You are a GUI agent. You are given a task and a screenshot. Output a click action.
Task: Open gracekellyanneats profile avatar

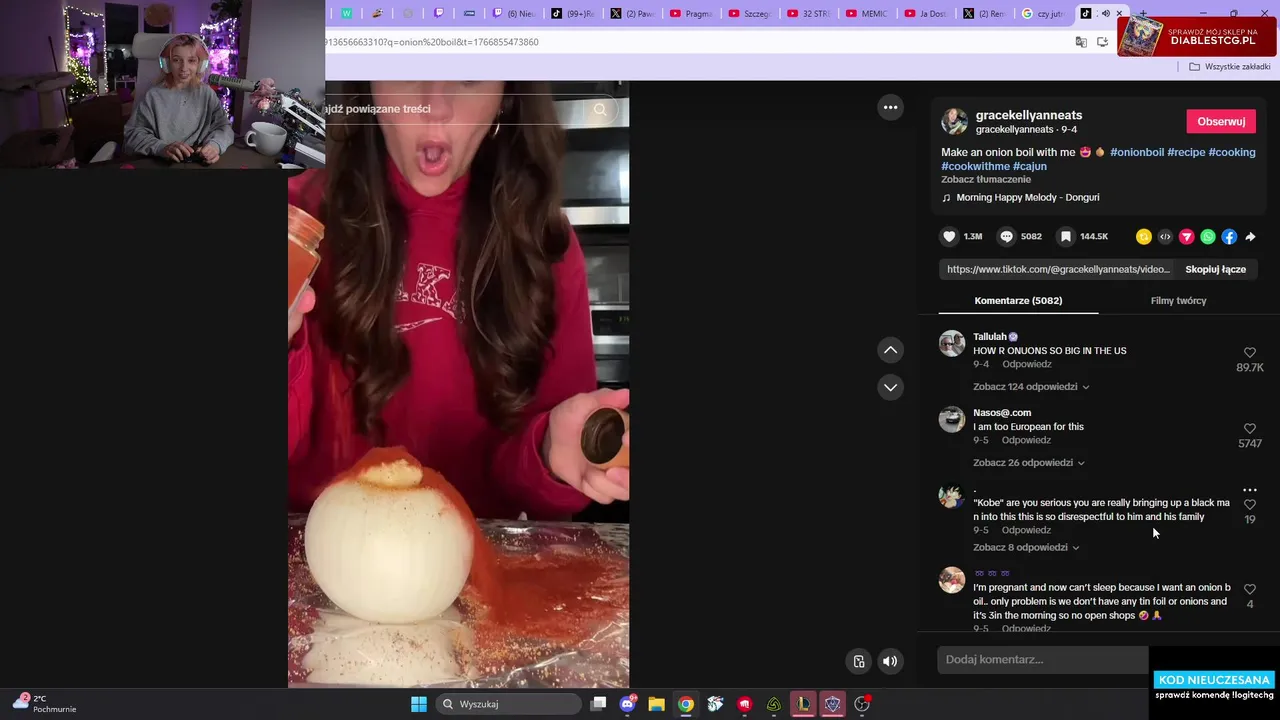pos(954,121)
